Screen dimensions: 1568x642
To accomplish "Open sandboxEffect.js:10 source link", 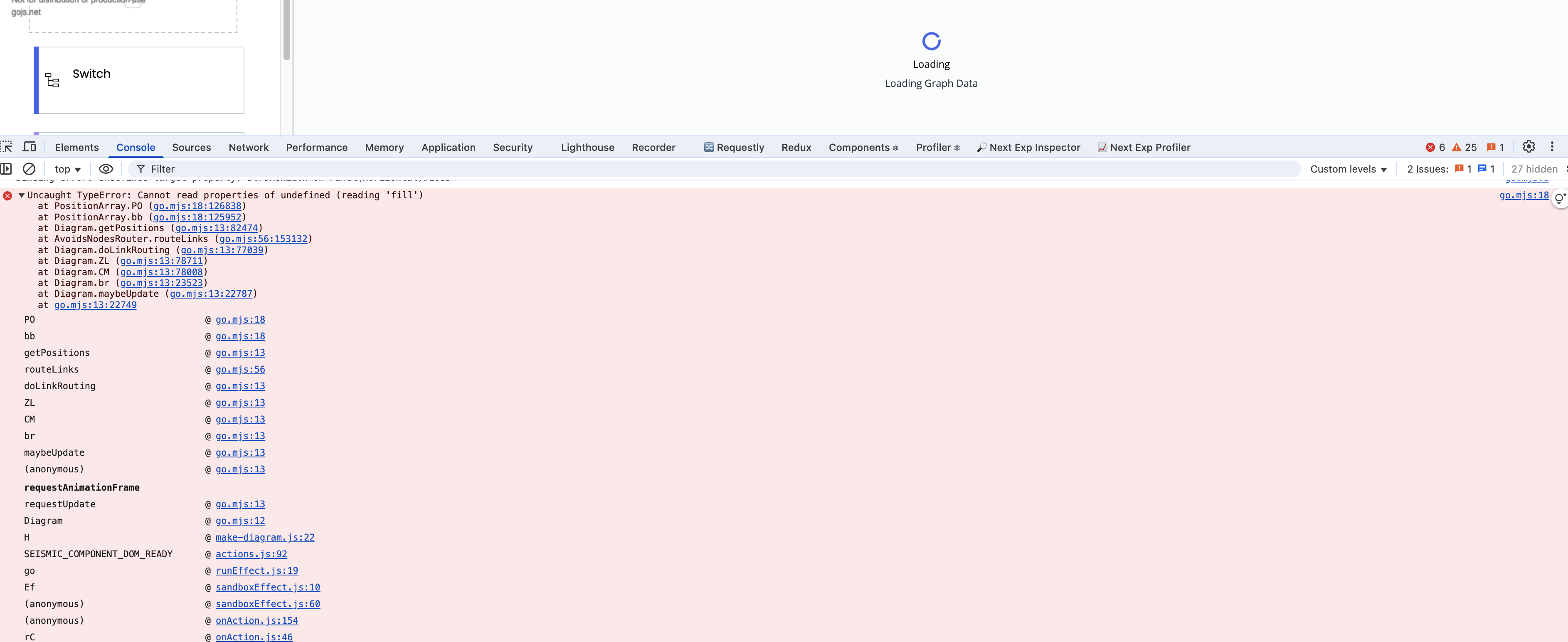I will [268, 587].
